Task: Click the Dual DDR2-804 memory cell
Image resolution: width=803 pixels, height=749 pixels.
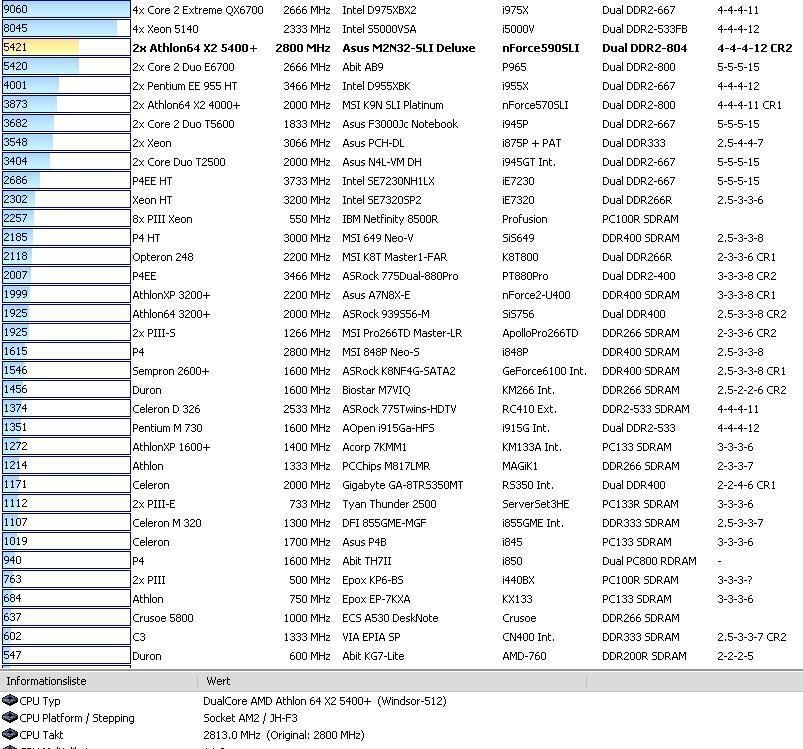Action: (644, 48)
